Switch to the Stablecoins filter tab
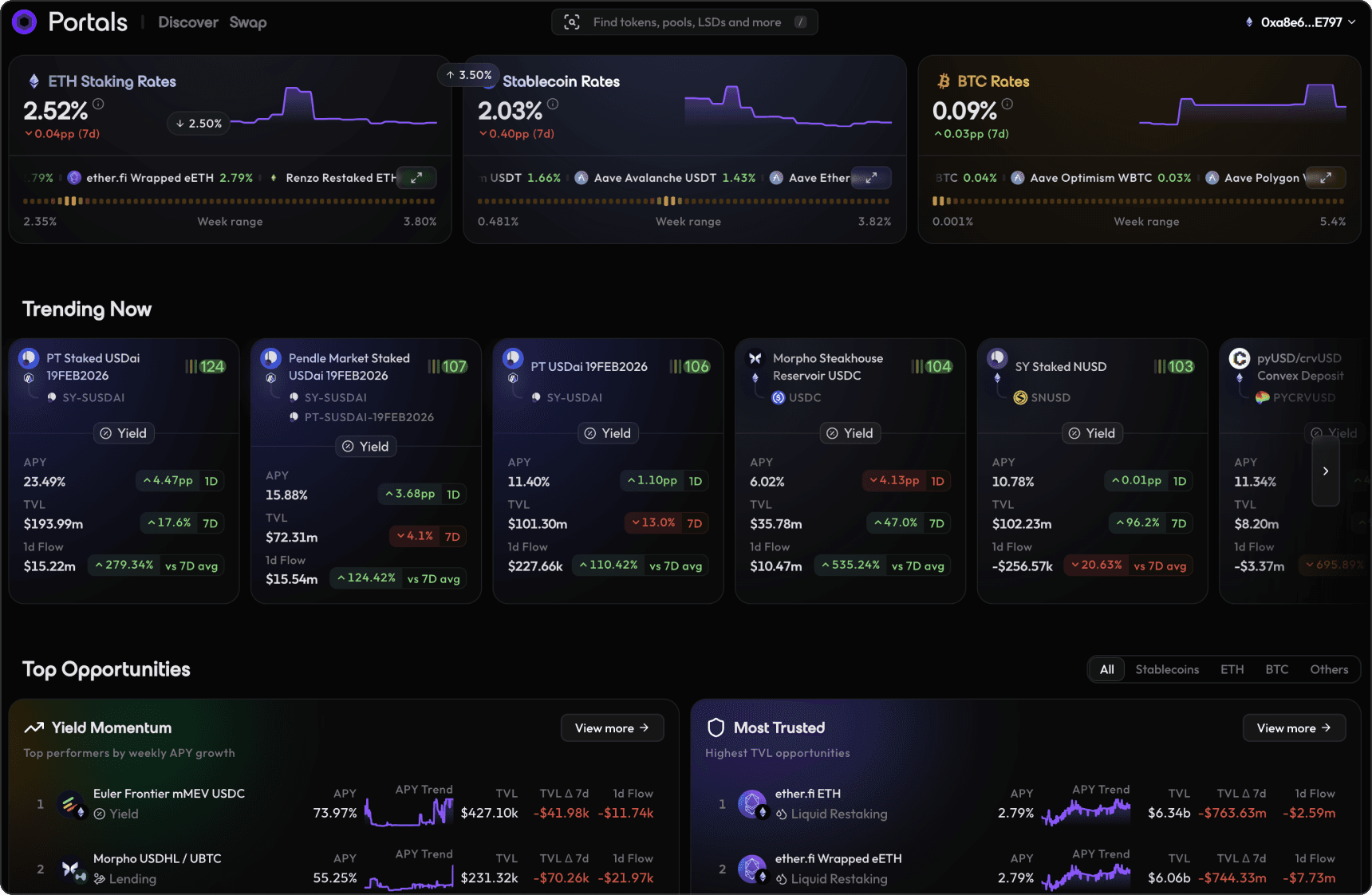Screen dimensions: 1372x895 tap(1167, 669)
